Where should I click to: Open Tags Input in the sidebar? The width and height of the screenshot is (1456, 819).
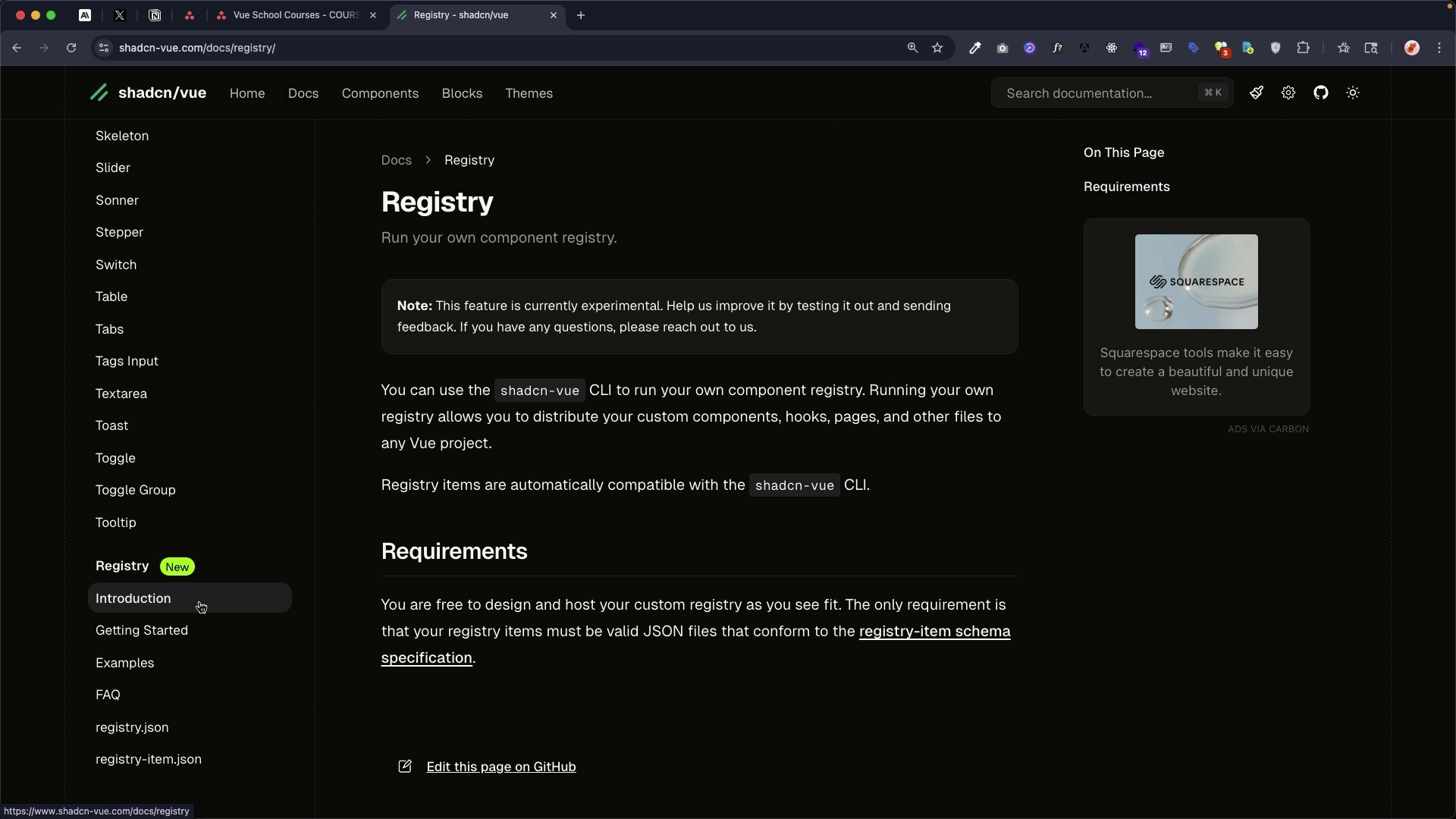coord(127,361)
